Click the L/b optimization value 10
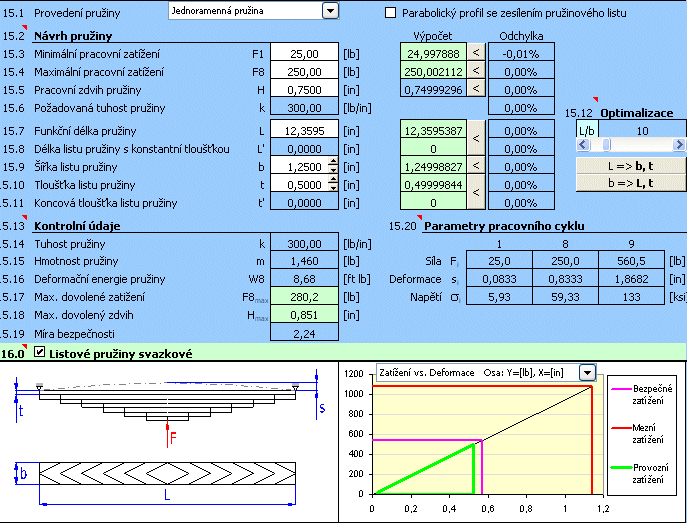 point(642,131)
